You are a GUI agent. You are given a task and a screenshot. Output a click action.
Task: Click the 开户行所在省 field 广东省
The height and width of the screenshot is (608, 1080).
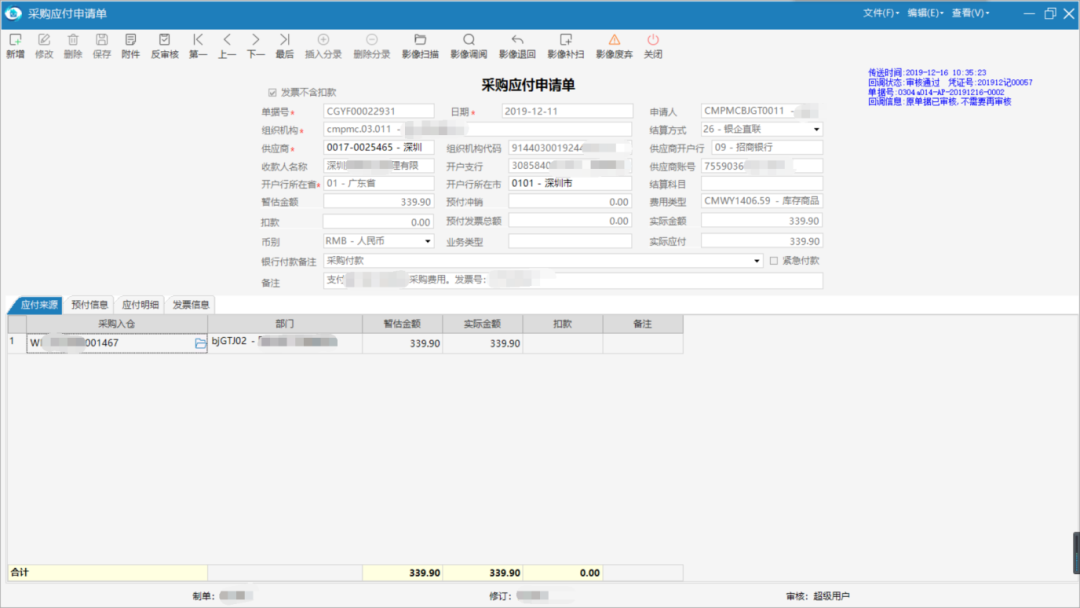(x=379, y=183)
